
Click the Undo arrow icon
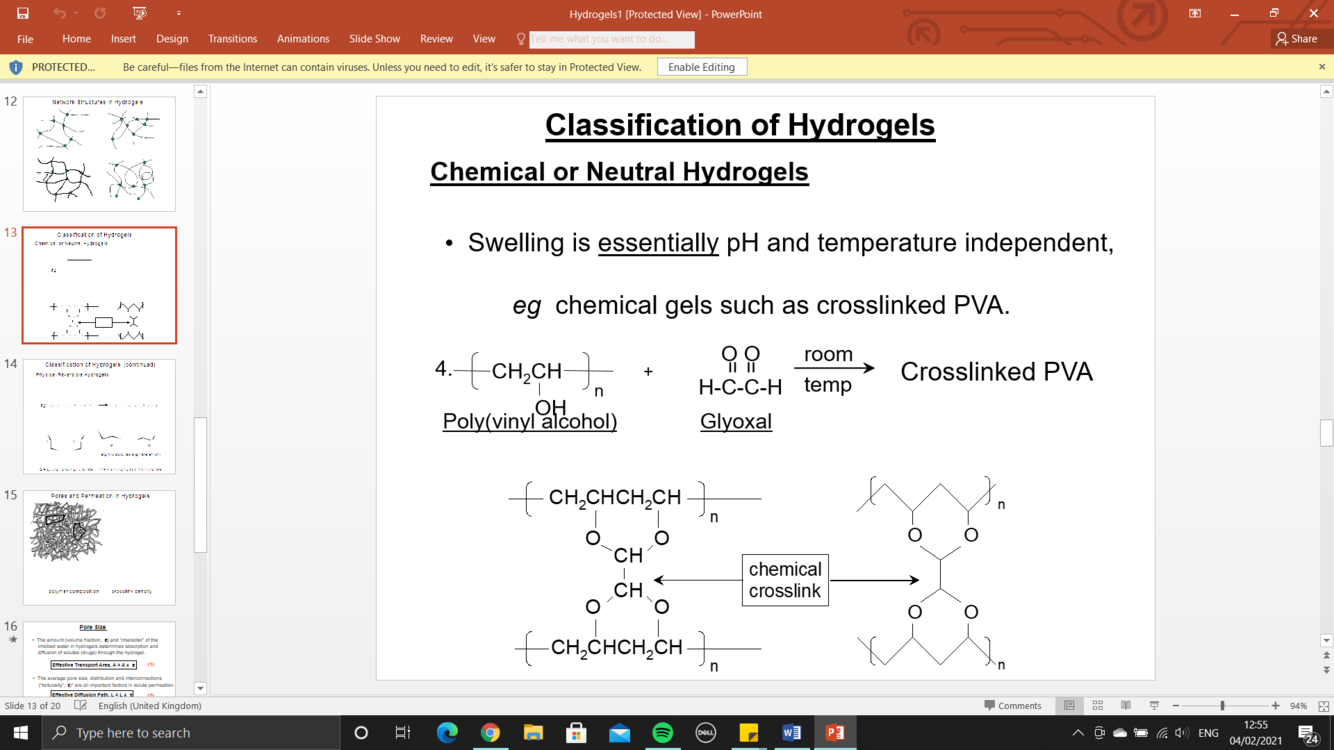coord(60,13)
